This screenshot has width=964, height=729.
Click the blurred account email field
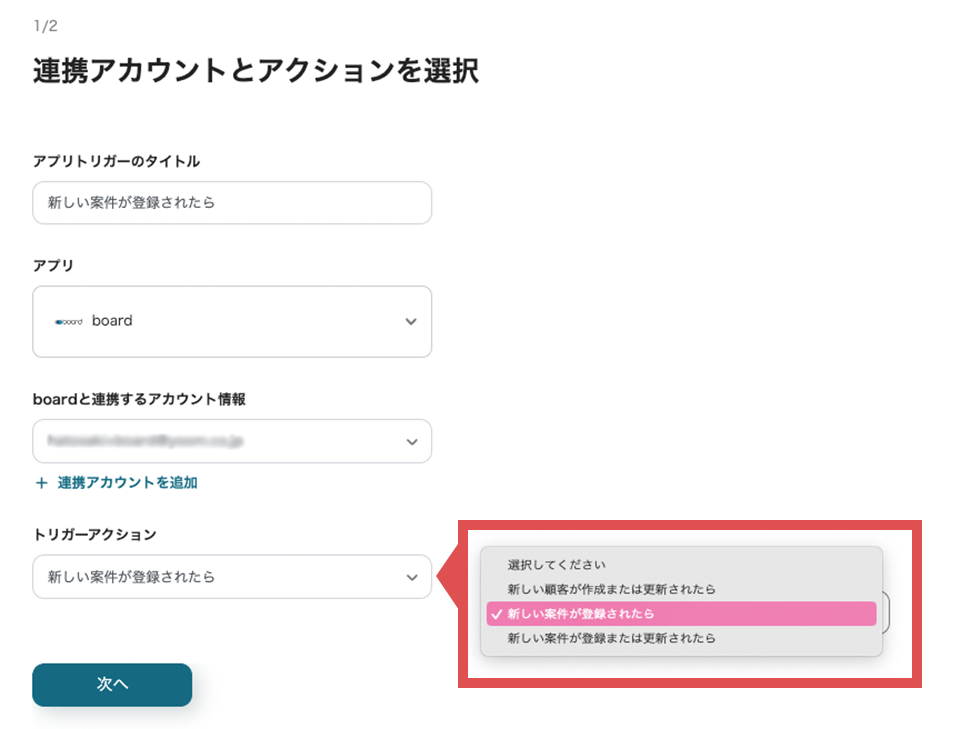click(x=200, y=441)
